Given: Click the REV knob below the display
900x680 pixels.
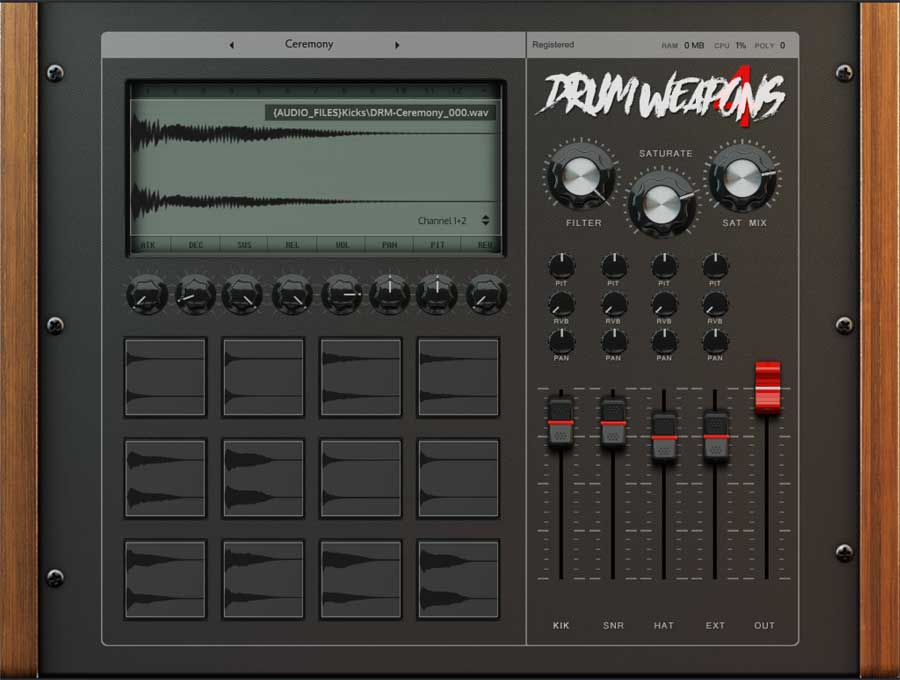Looking at the screenshot, I should [x=486, y=294].
